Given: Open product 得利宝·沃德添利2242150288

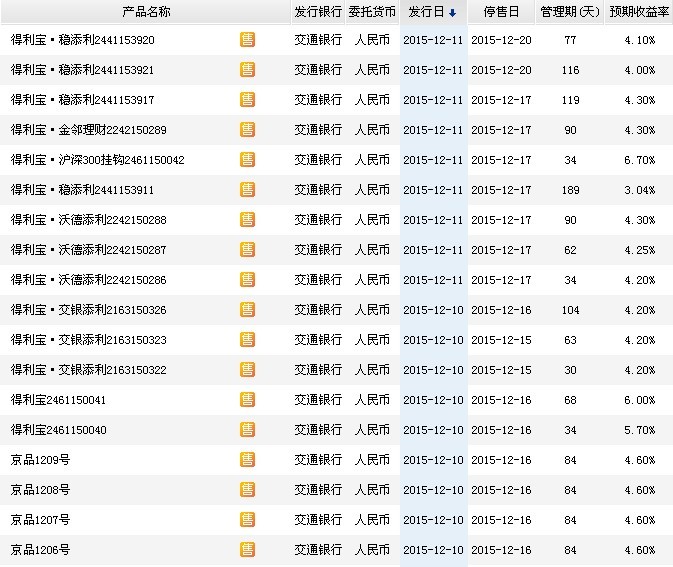Looking at the screenshot, I should pyautogui.click(x=89, y=220).
